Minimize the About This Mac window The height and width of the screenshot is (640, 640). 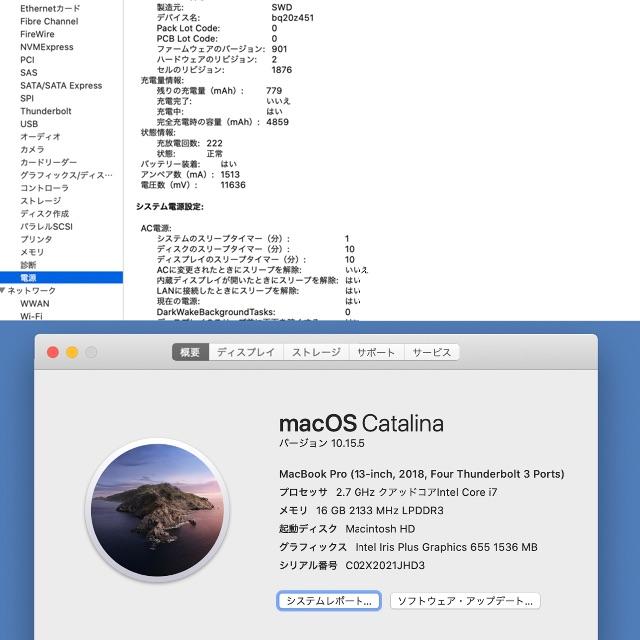tap(72, 352)
